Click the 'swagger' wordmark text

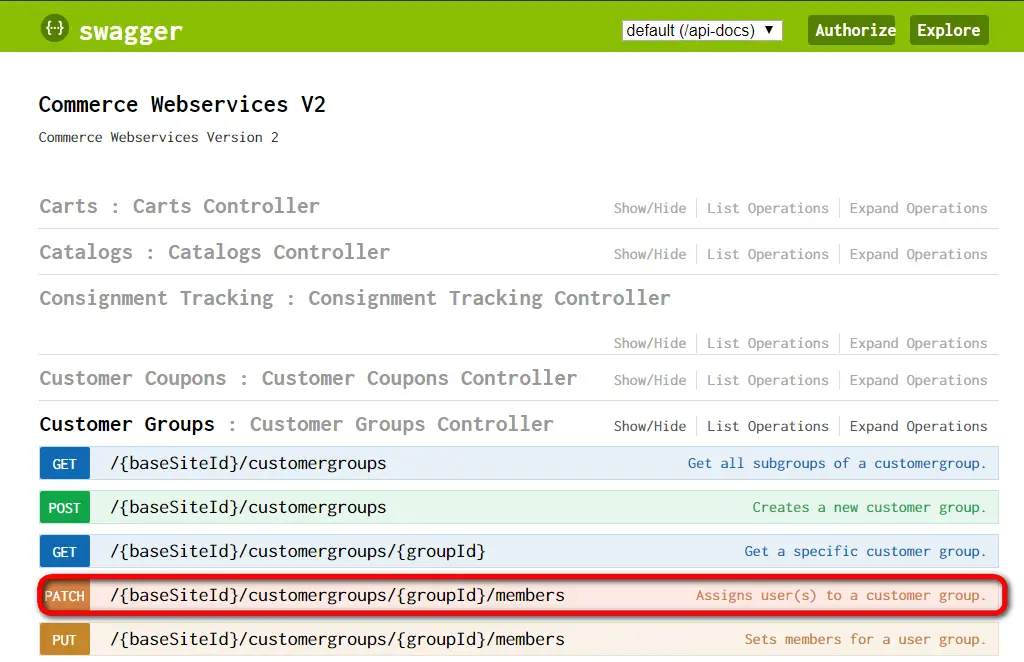pos(131,31)
